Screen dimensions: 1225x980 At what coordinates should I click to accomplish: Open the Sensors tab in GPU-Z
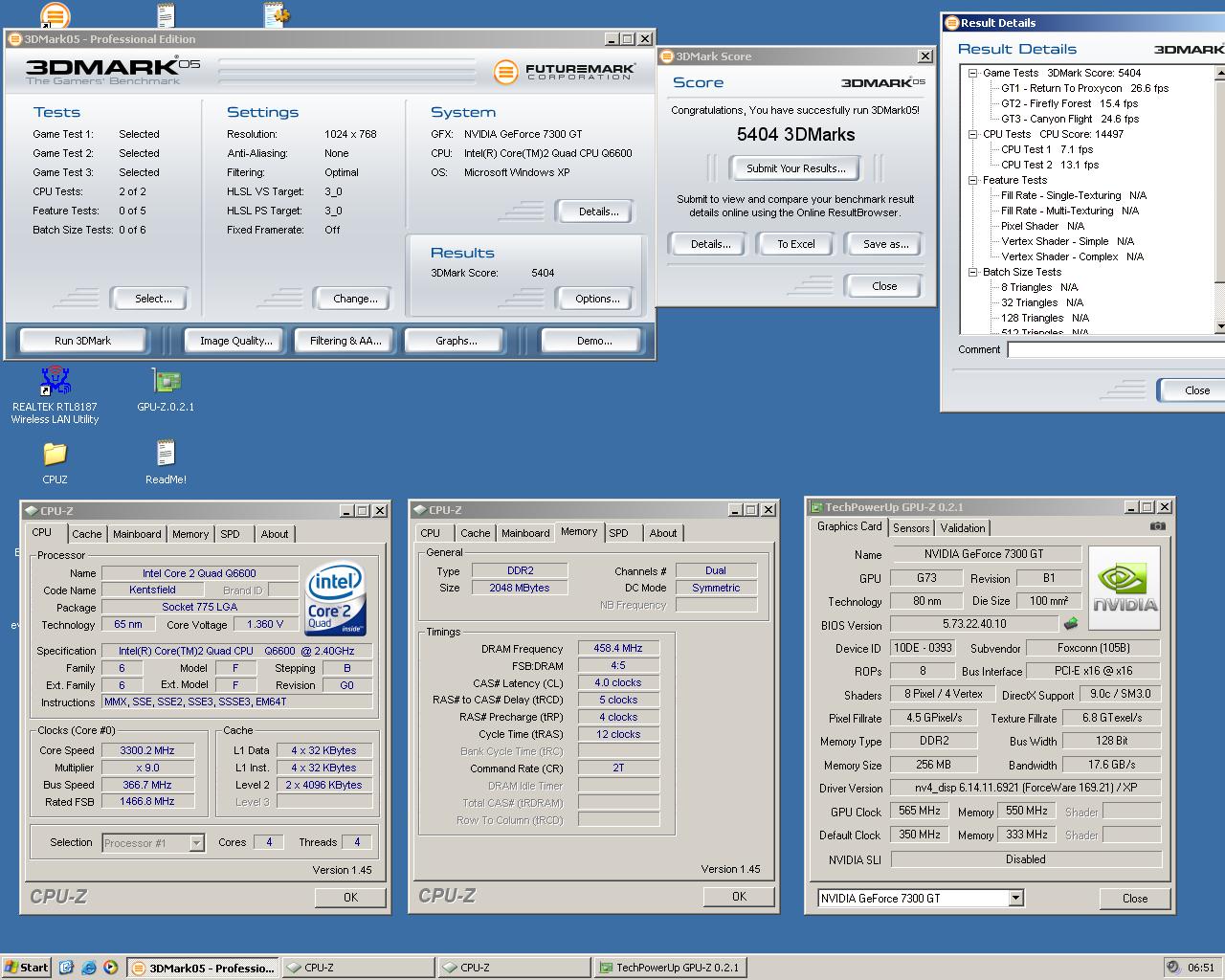911,528
